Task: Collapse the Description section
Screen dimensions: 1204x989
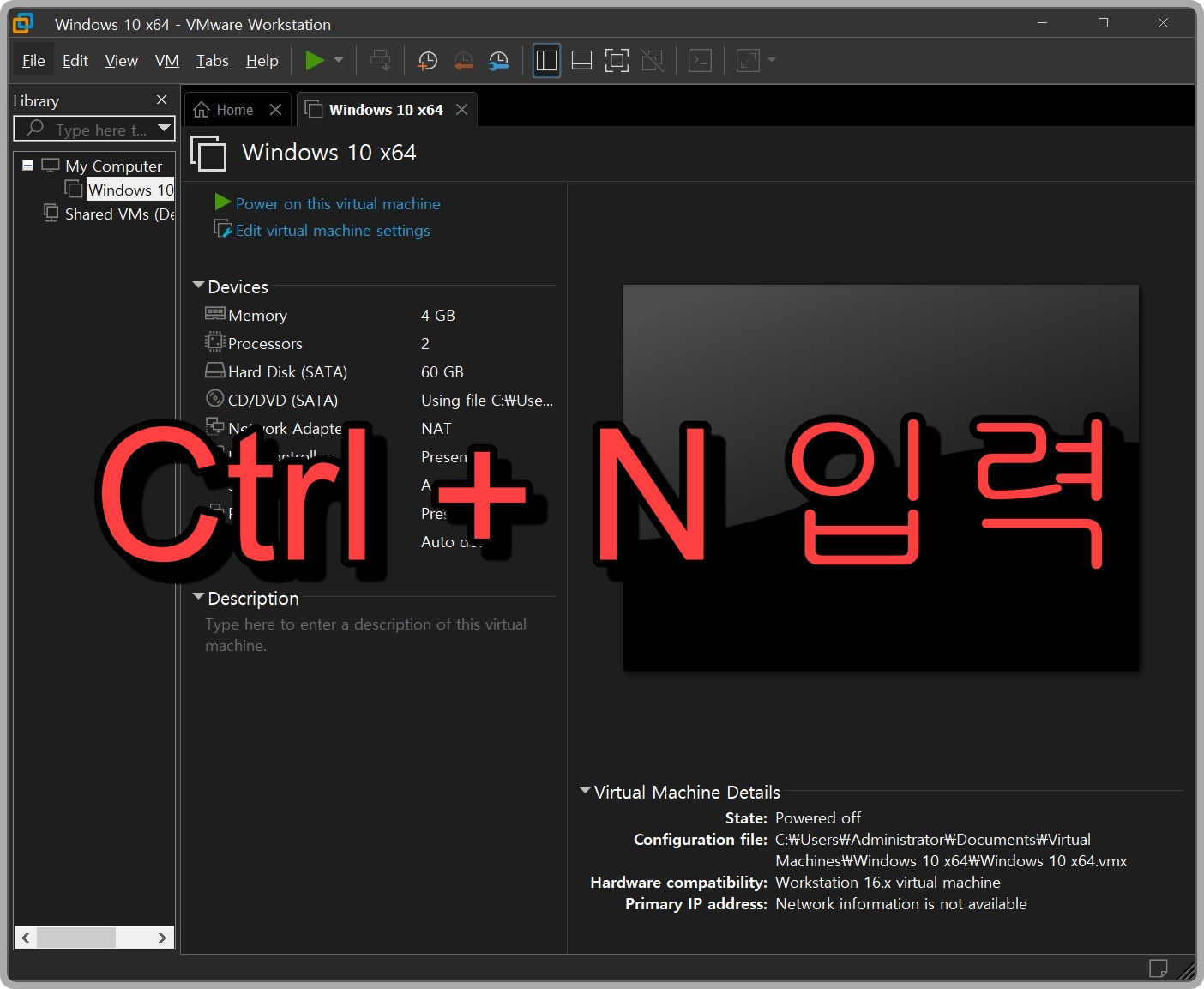Action: [198, 596]
